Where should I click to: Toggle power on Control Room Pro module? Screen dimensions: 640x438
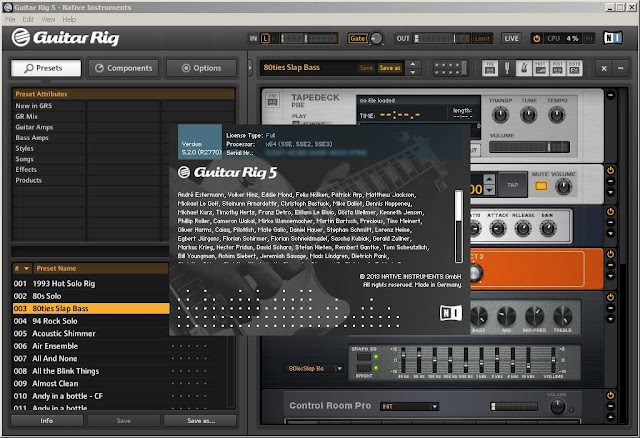(611, 395)
